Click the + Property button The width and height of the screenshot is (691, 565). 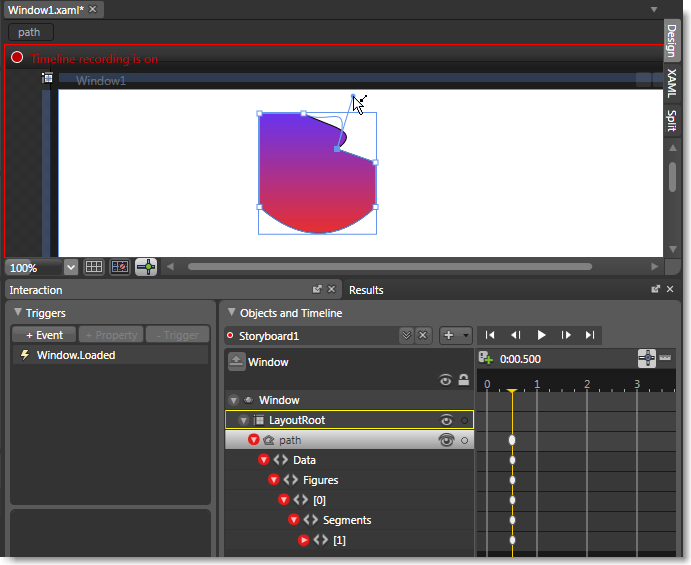pos(111,335)
